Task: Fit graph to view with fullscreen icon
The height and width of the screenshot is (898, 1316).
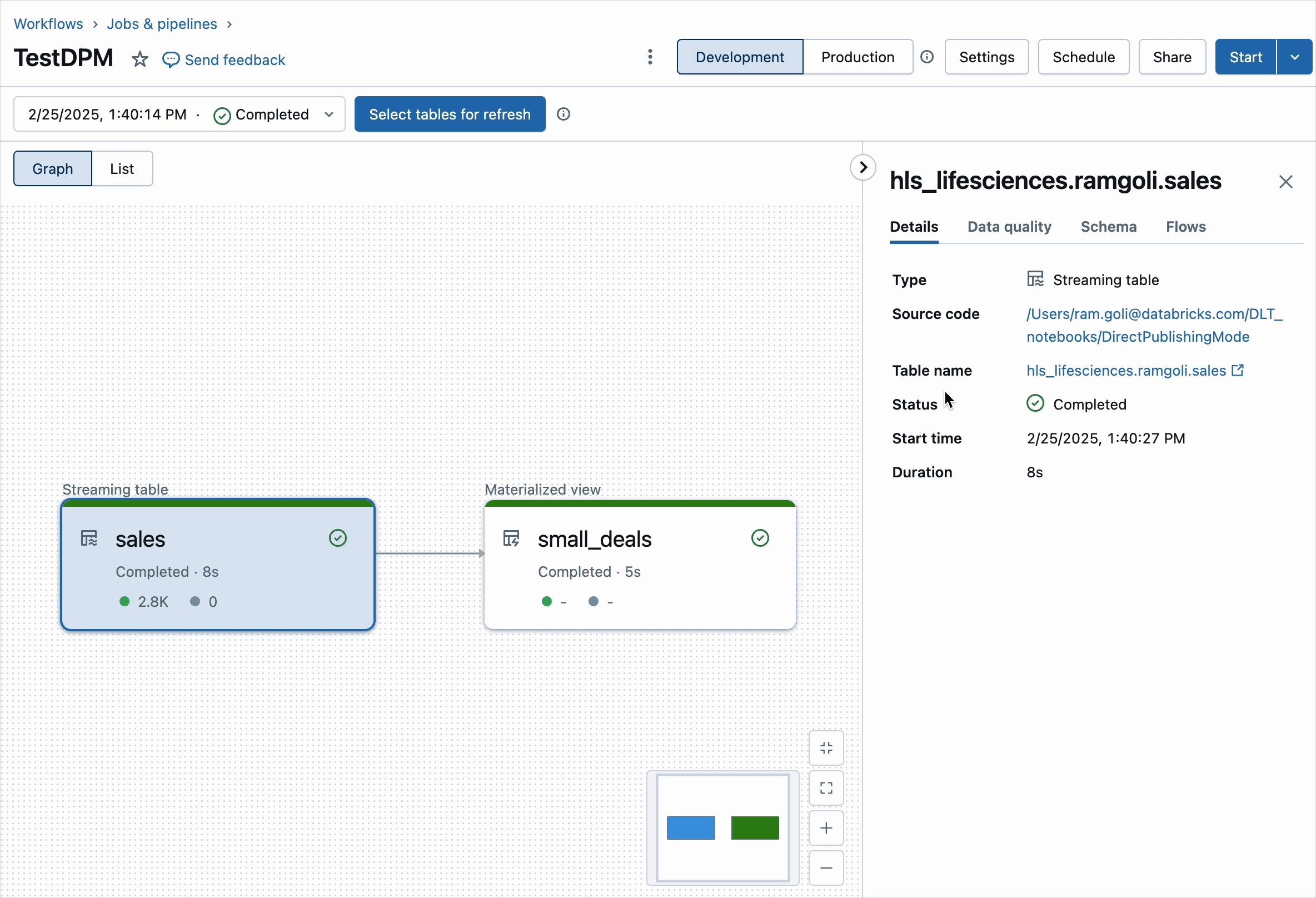Action: (x=826, y=788)
